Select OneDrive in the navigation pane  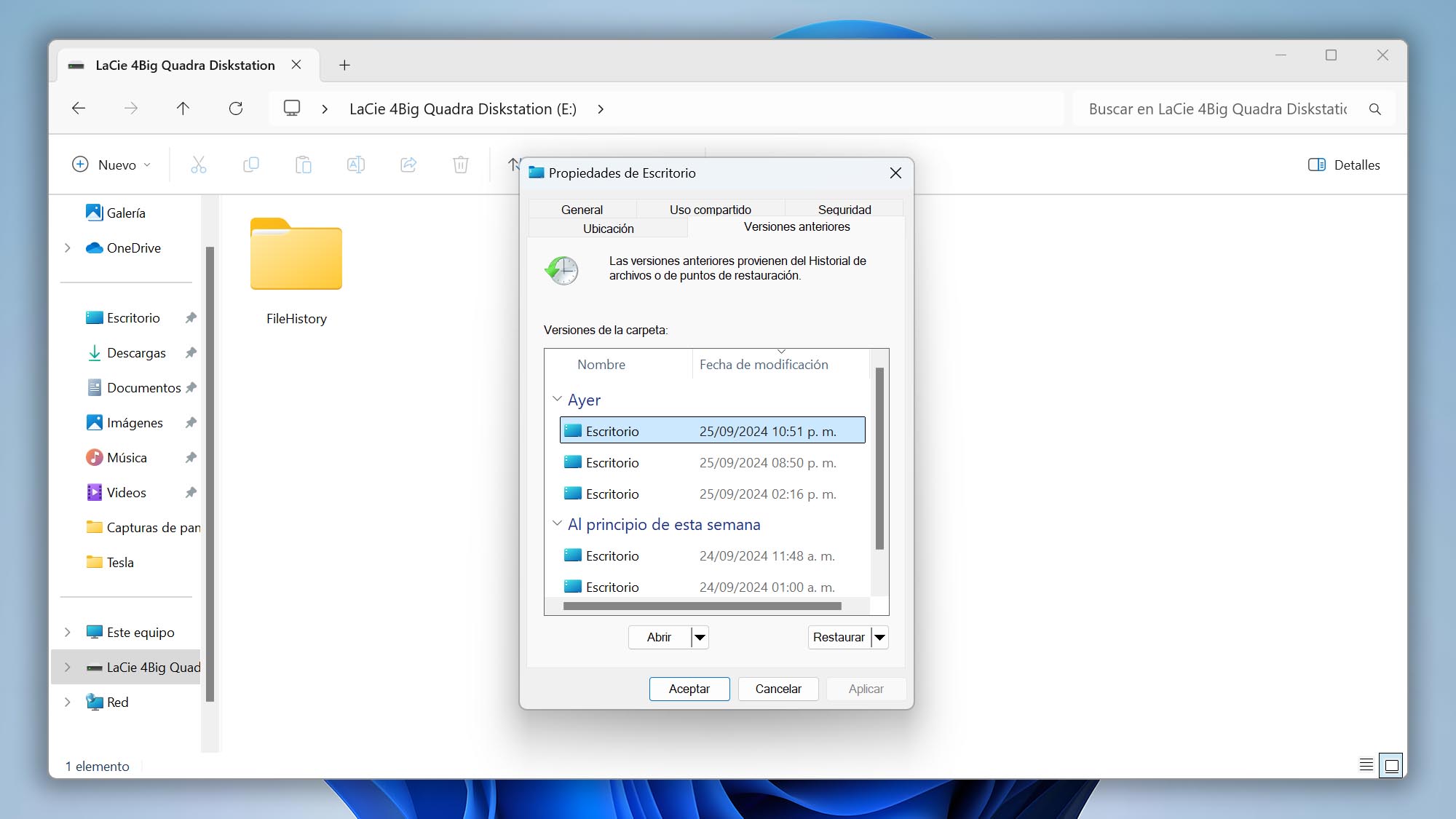point(134,248)
